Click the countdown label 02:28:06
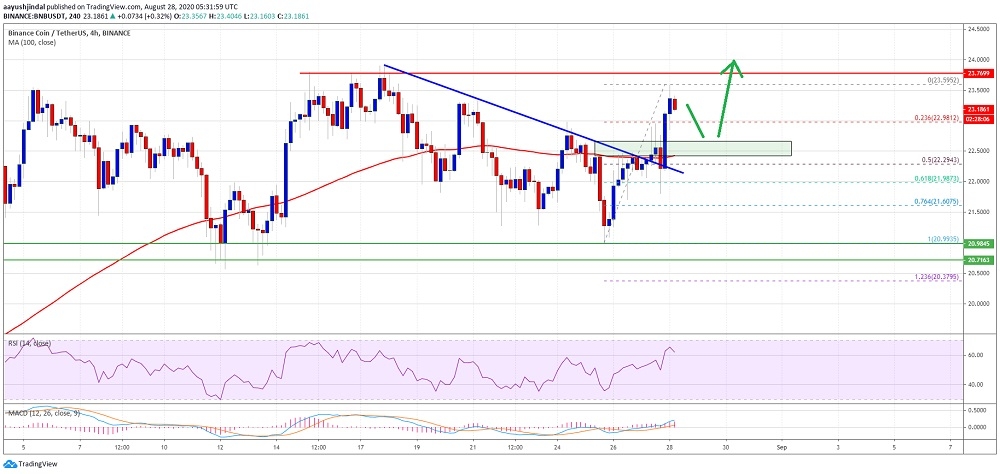 pos(980,117)
